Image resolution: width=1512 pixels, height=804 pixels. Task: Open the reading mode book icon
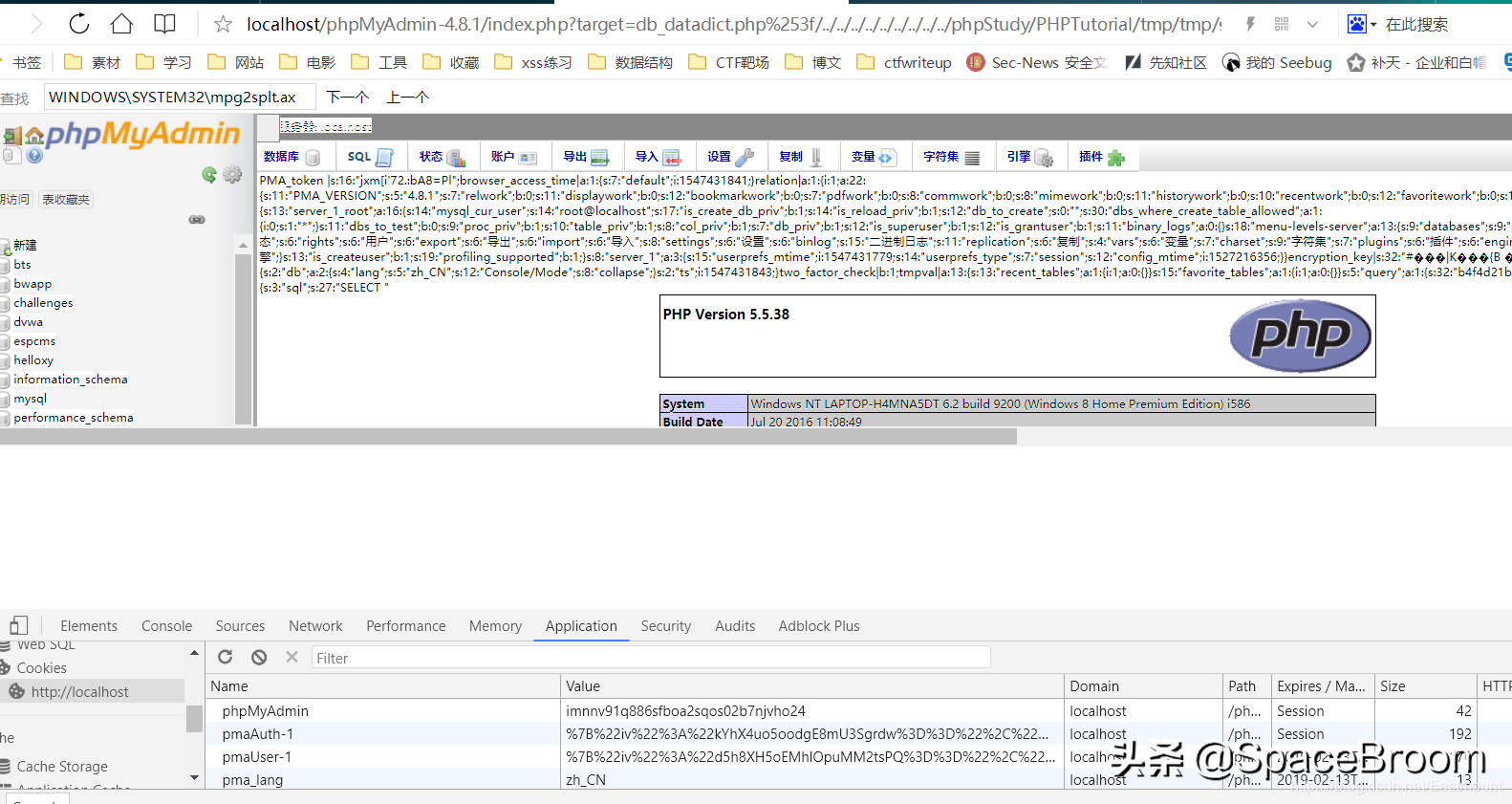click(x=165, y=24)
